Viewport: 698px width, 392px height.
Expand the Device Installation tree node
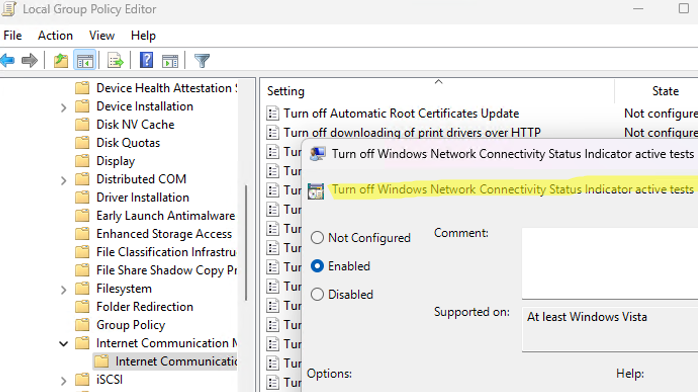point(63,107)
